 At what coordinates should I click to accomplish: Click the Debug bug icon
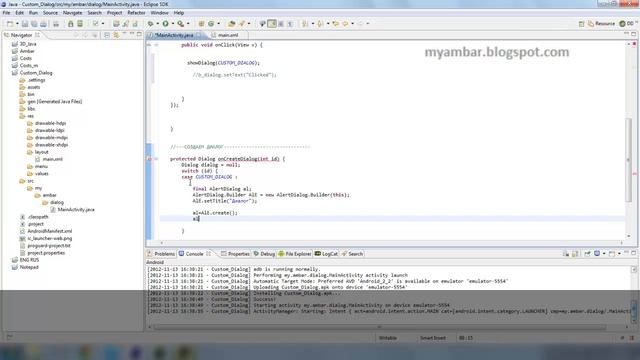click(x=151, y=24)
